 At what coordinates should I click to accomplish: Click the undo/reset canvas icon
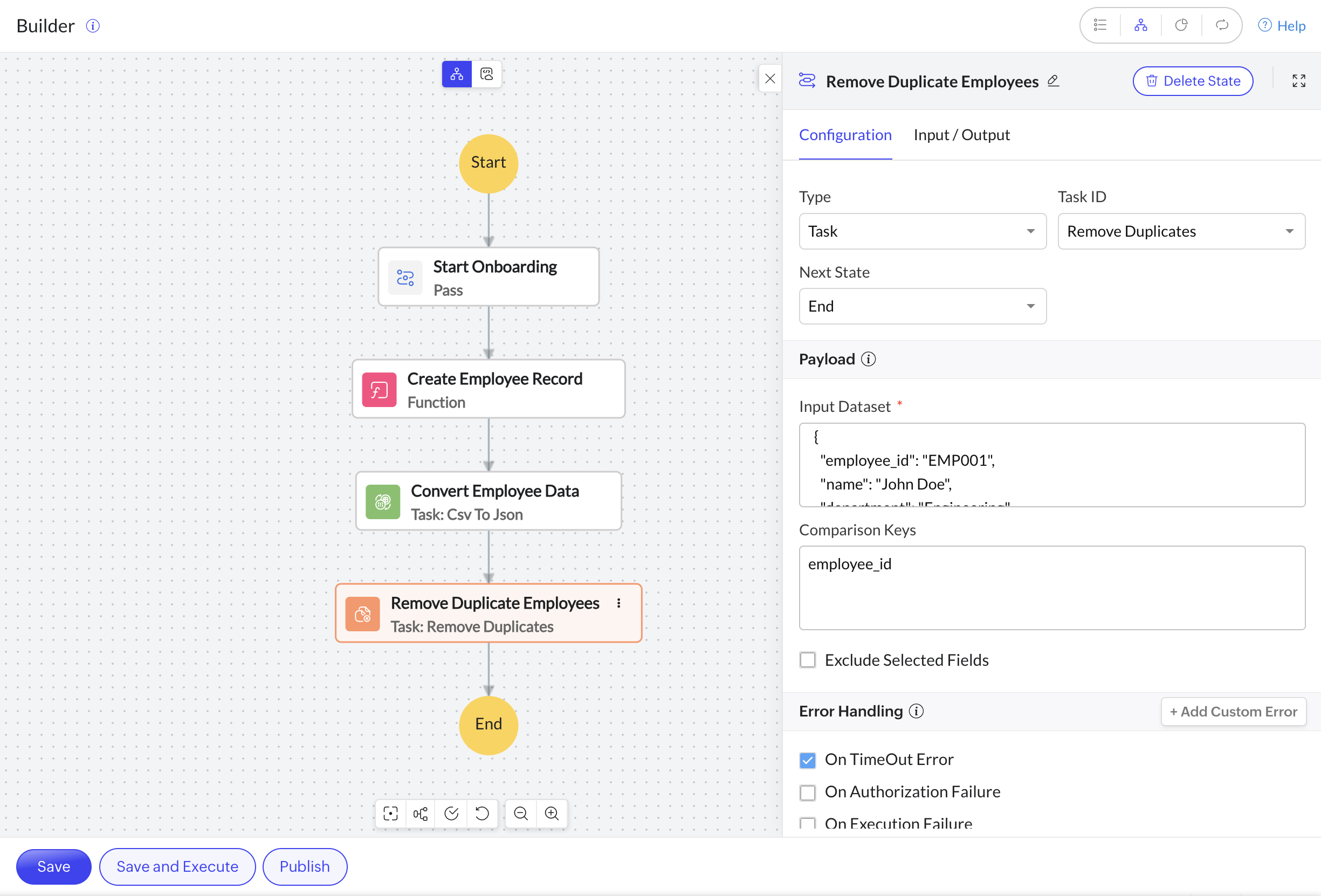[482, 813]
